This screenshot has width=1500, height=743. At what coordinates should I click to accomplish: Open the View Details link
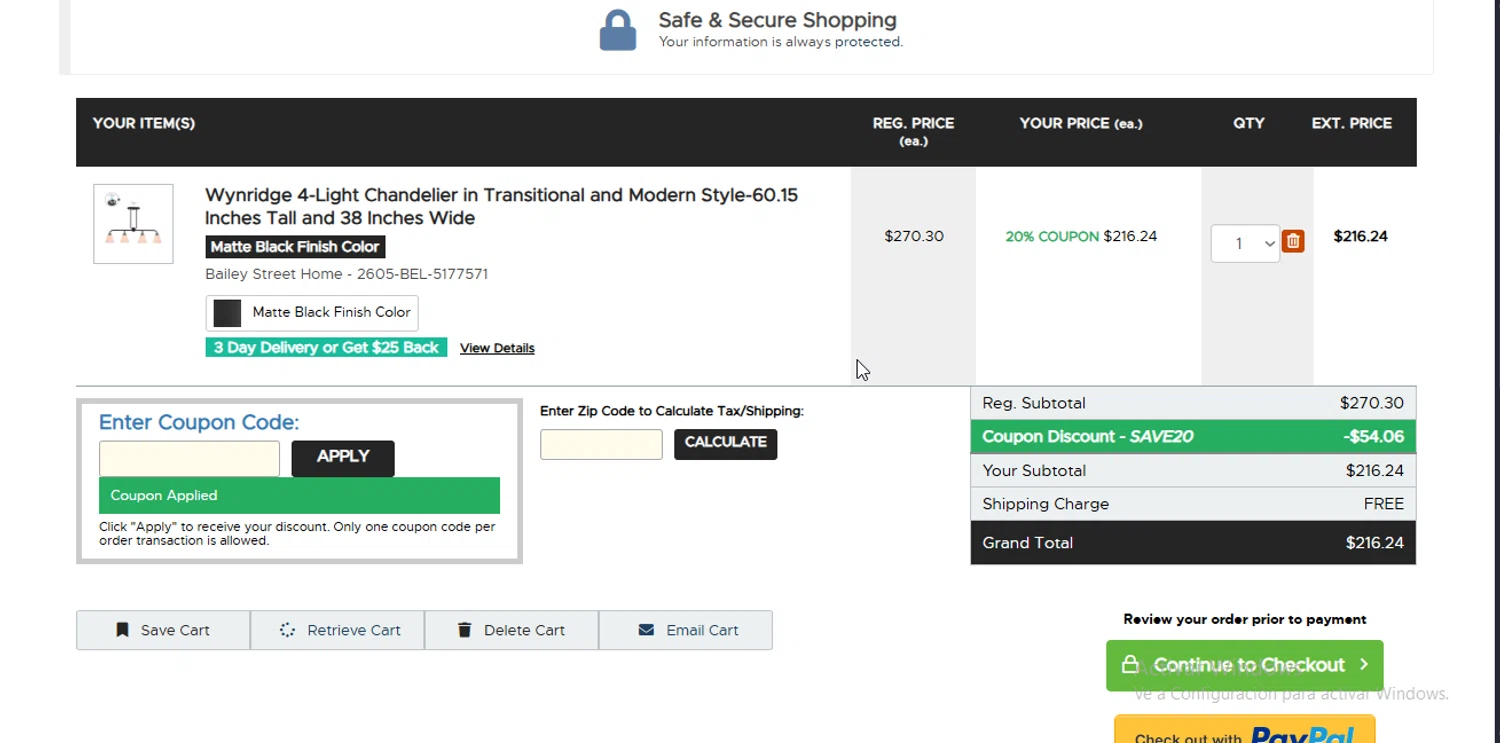[497, 348]
